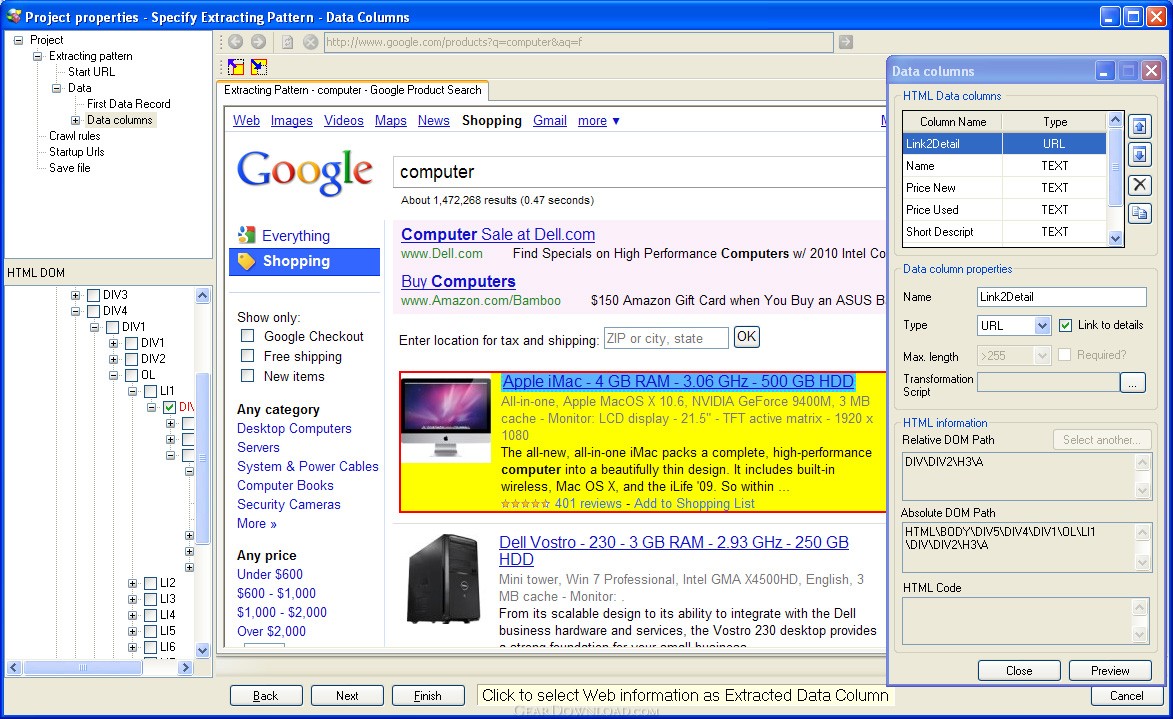This screenshot has height=719, width=1173.
Task: Click the second yellow selection tool icon
Action: click(x=259, y=67)
